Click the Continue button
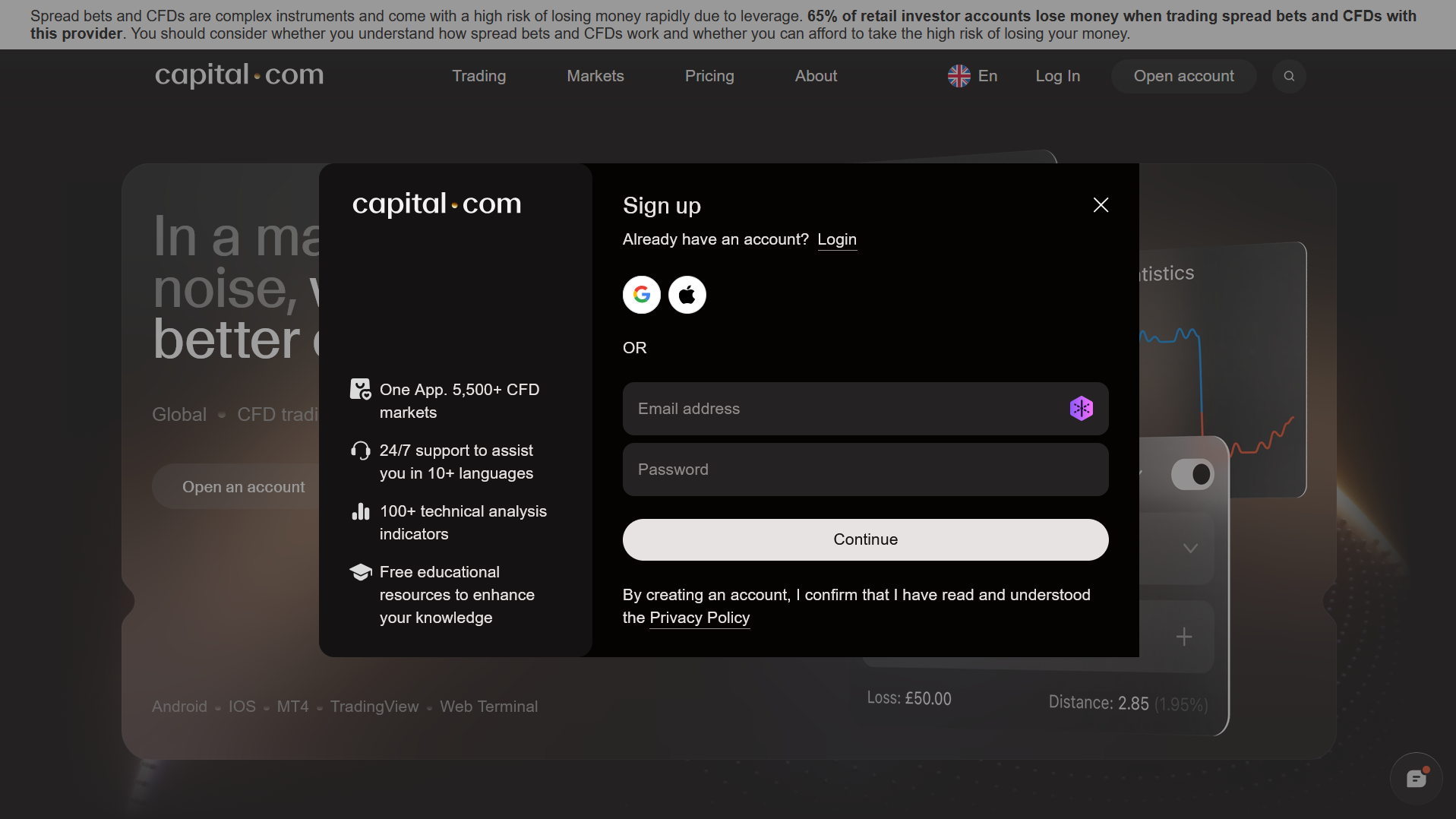1456x819 pixels. point(866,539)
